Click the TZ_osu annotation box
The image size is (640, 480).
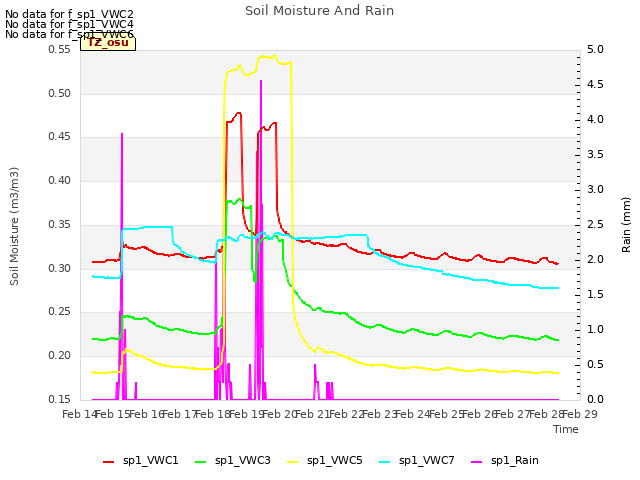108,43
